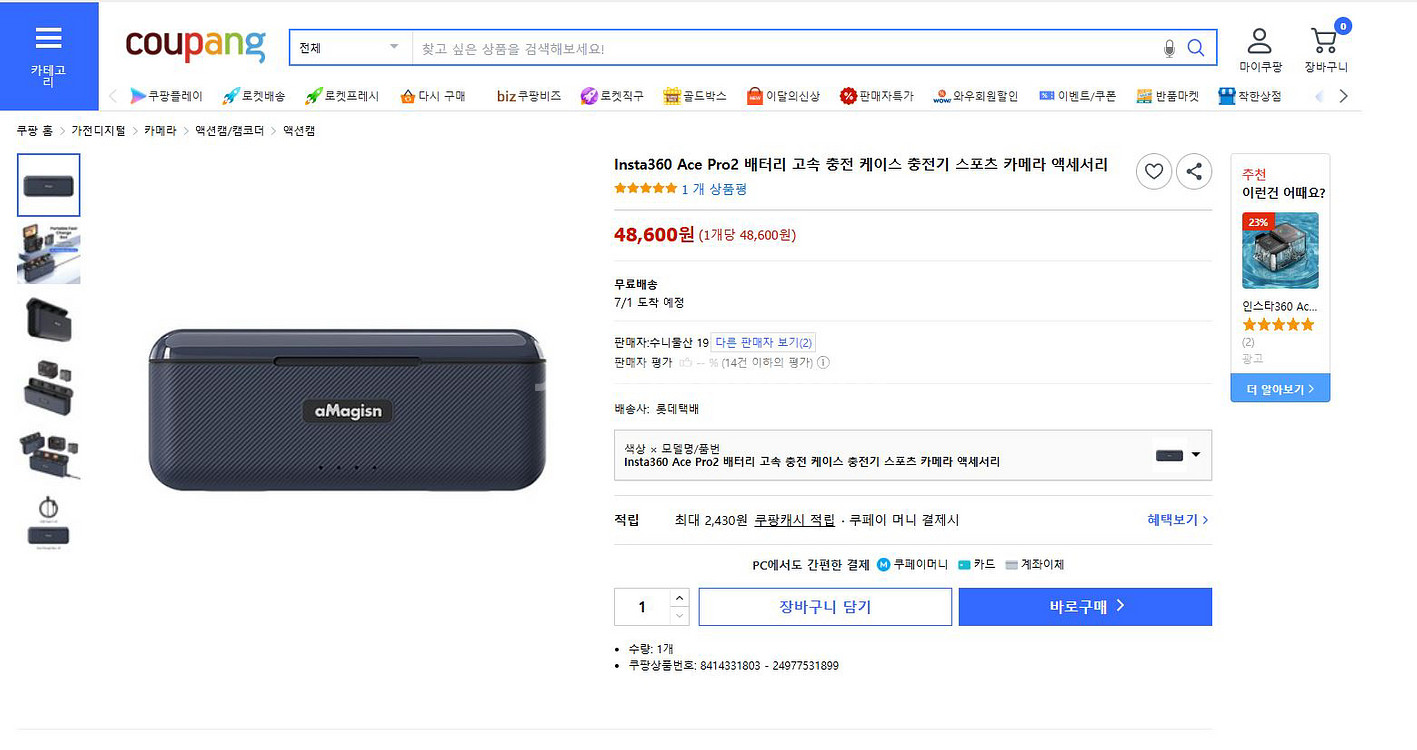The height and width of the screenshot is (750, 1417).
Task: Select the third thumbnail of open case
Action: click(x=49, y=320)
